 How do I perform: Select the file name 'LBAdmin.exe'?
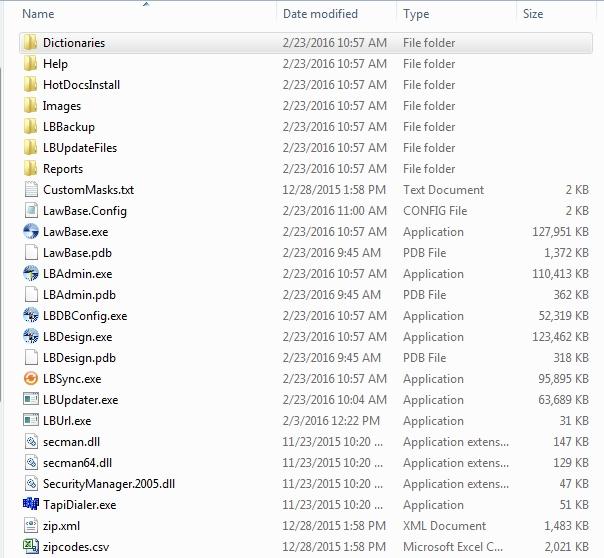pyautogui.click(x=77, y=274)
